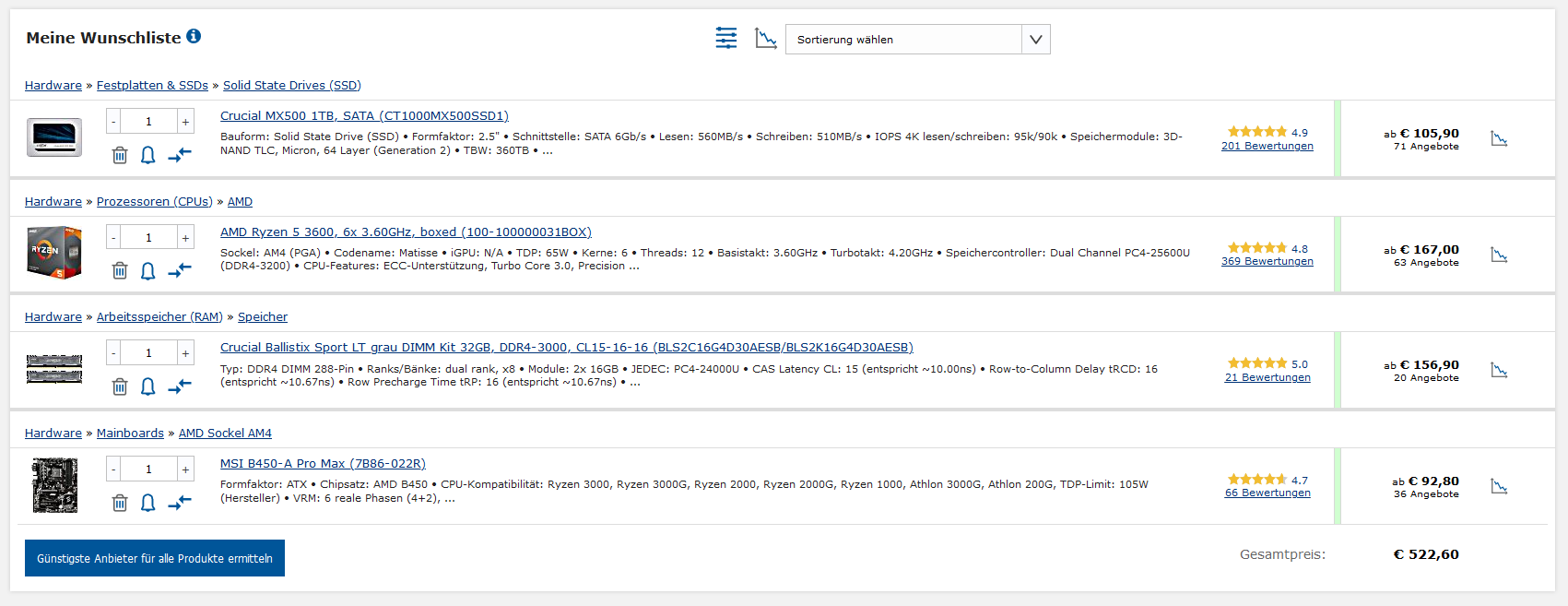
Task: View 369 Bewertungen reviews link
Action: (1267, 261)
